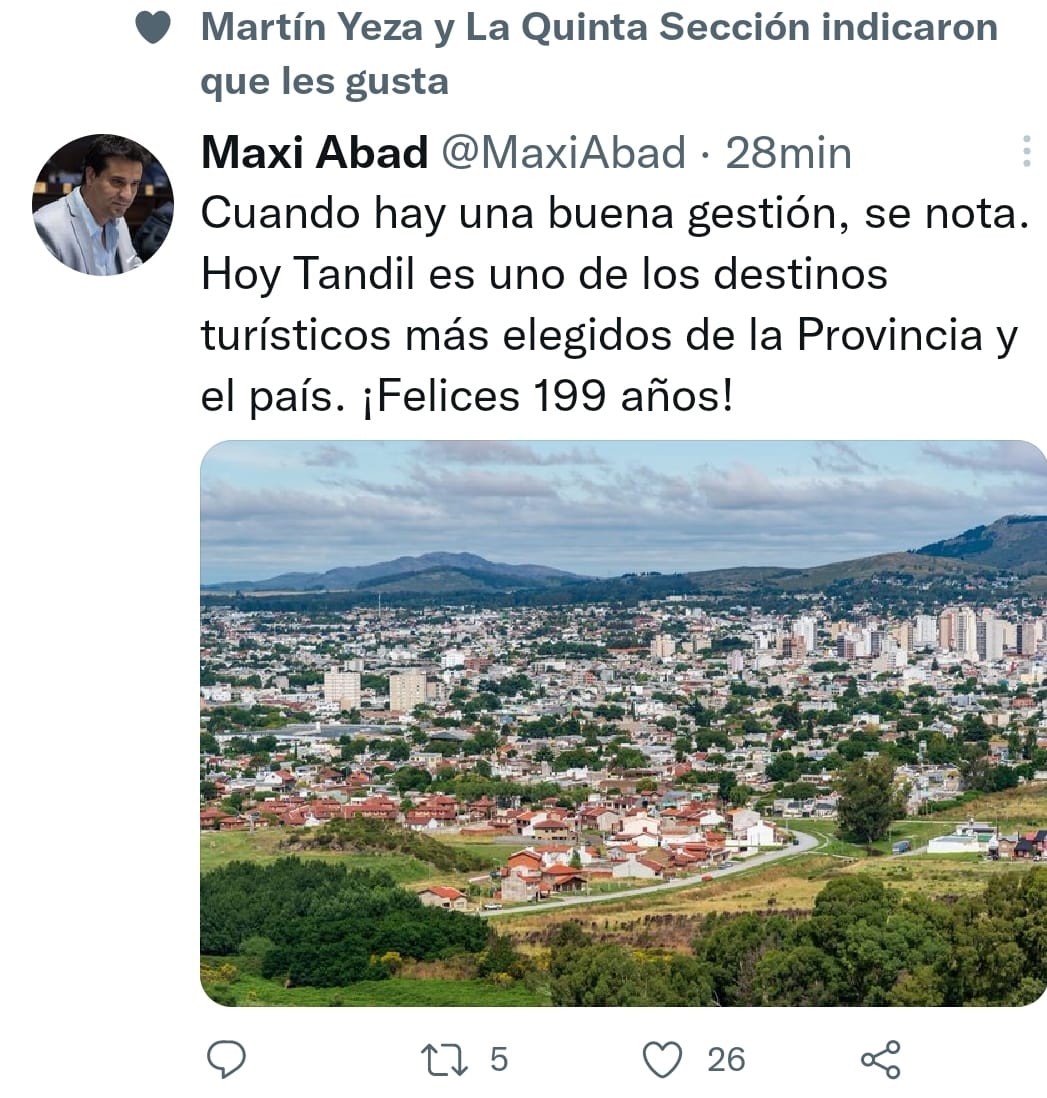1047x1098 pixels.
Task: Open Maxi Abad display name
Action: (x=314, y=152)
